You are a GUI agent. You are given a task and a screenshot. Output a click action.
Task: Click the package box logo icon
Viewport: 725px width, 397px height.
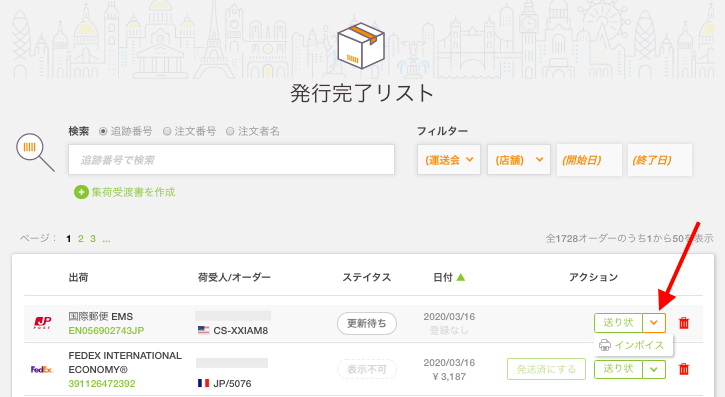[x=361, y=46]
